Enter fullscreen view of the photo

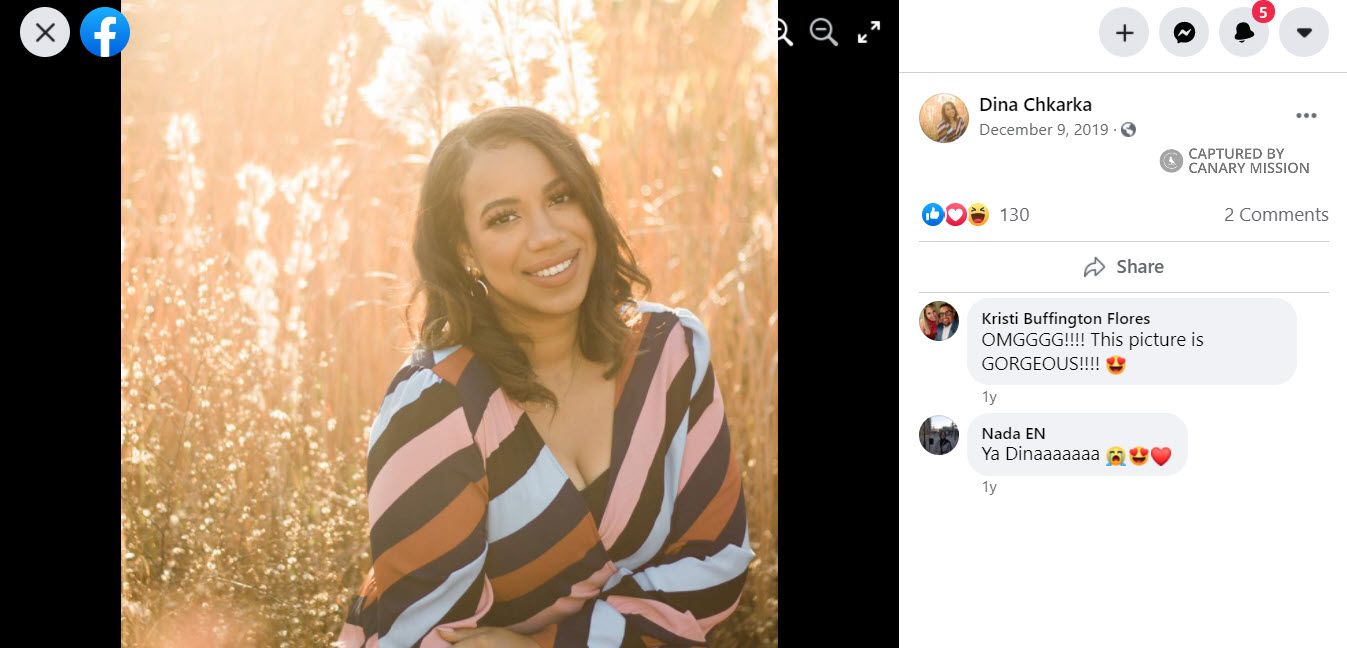tap(868, 31)
